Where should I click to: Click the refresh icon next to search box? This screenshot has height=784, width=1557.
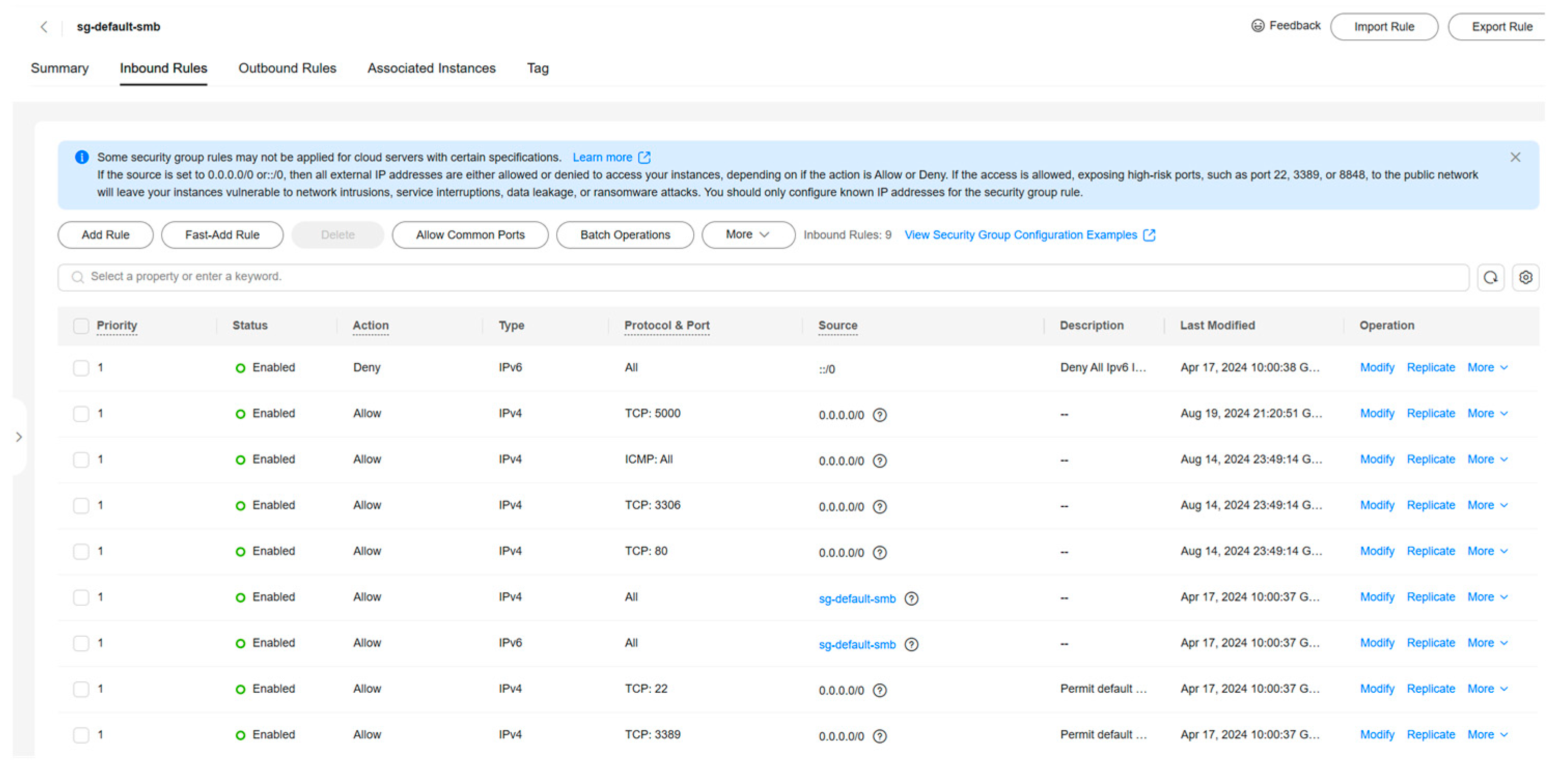1490,277
